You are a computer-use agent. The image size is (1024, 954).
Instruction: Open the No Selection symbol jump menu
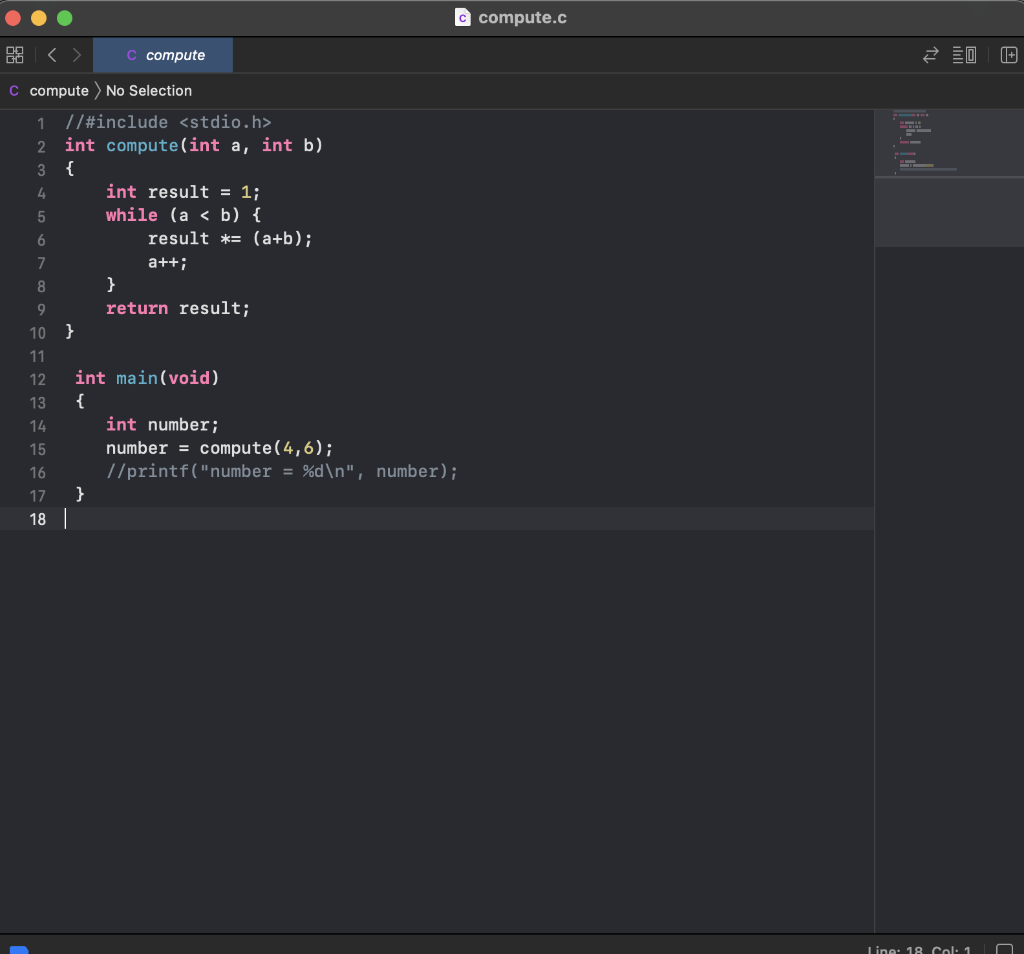coord(148,91)
